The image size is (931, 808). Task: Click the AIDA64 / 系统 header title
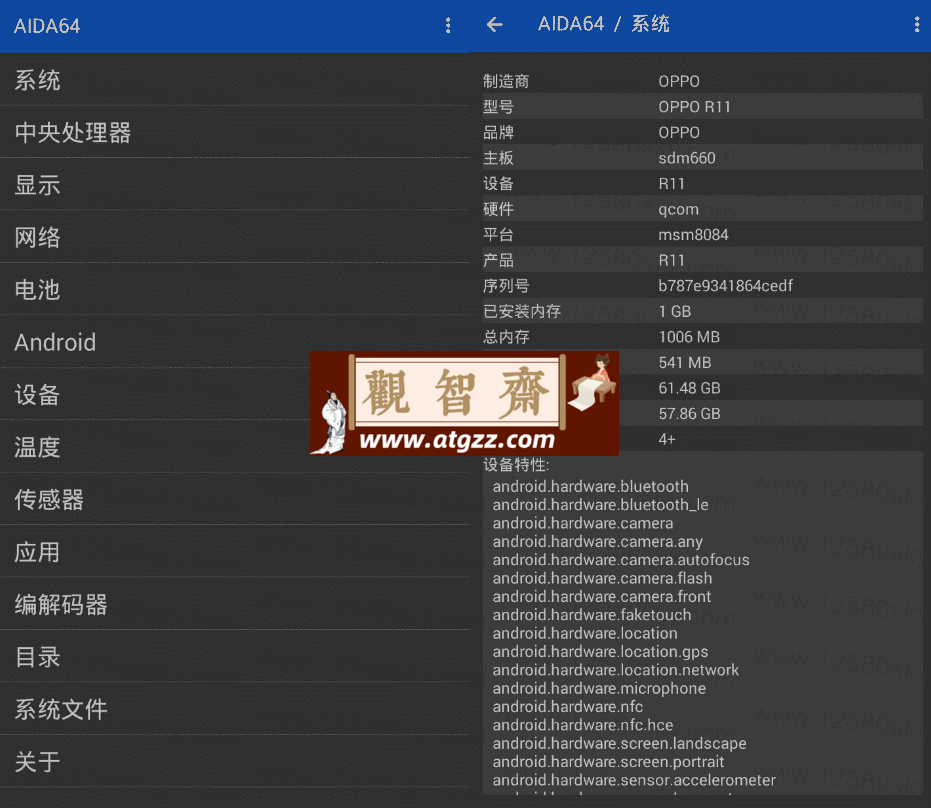click(x=603, y=24)
